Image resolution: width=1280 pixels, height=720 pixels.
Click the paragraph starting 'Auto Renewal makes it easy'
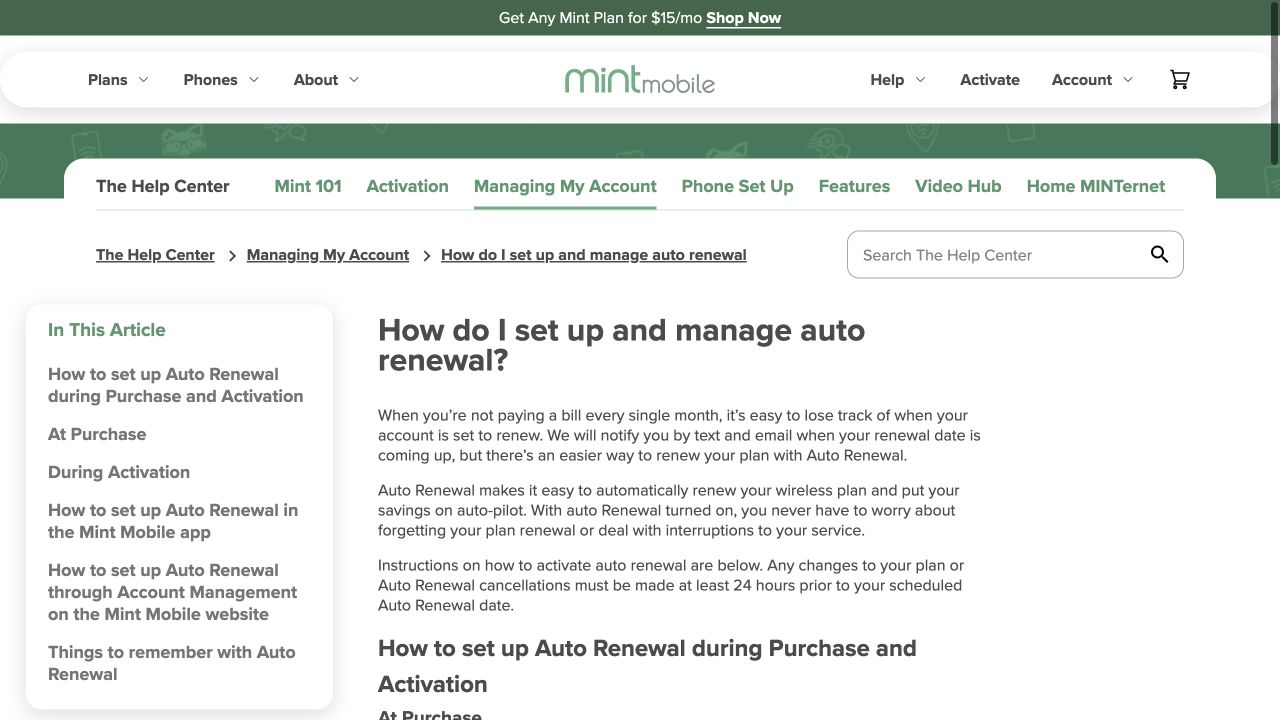[668, 510]
